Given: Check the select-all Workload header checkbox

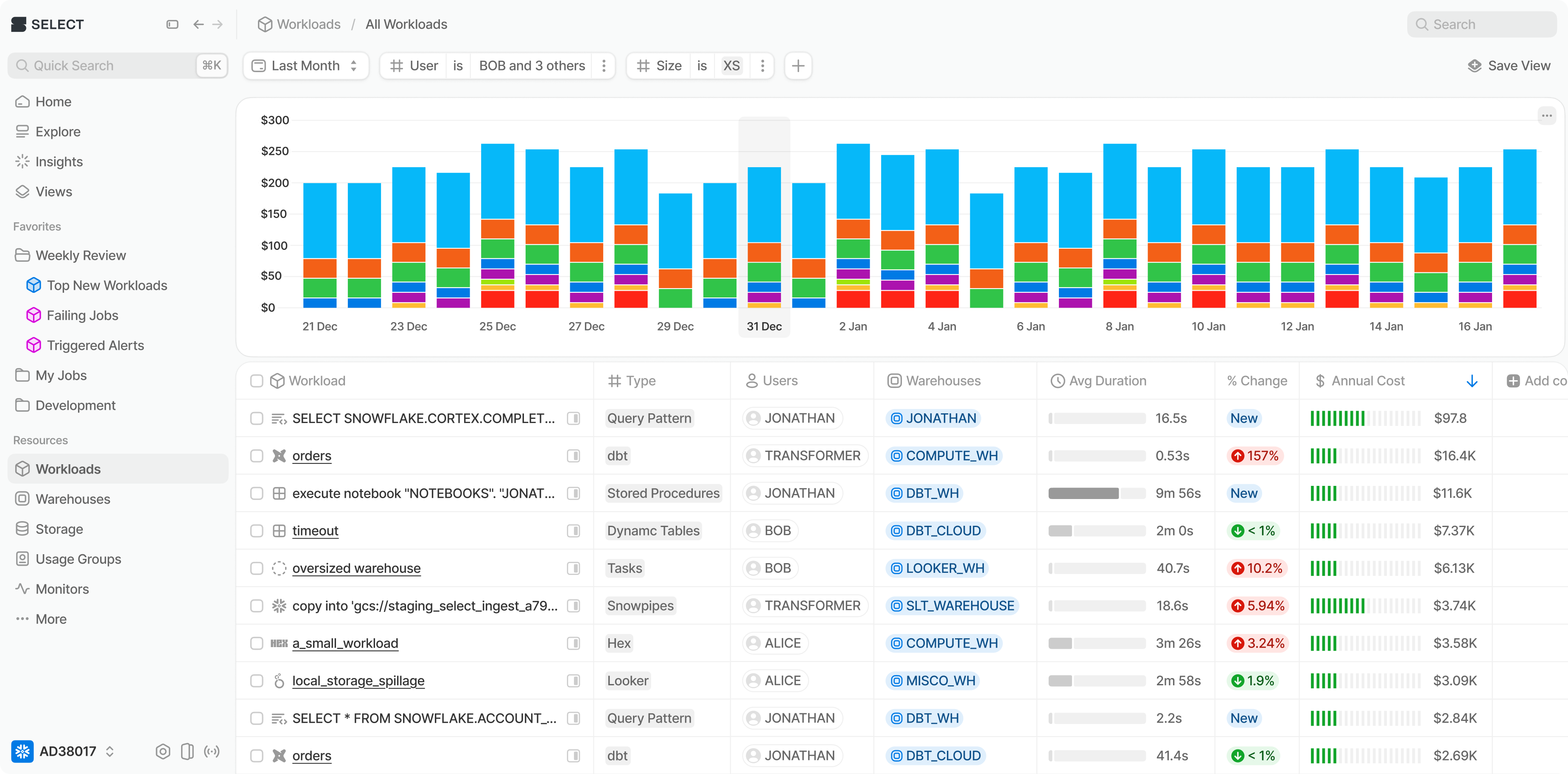Looking at the screenshot, I should pyautogui.click(x=257, y=381).
